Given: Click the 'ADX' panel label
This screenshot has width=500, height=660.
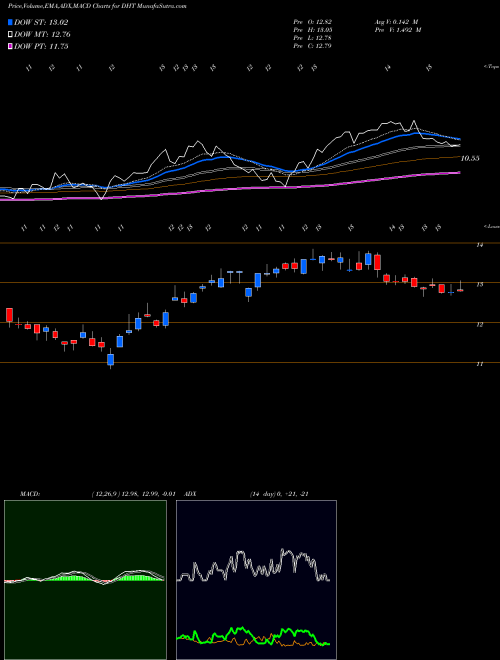Looking at the screenshot, I should pos(190,494).
